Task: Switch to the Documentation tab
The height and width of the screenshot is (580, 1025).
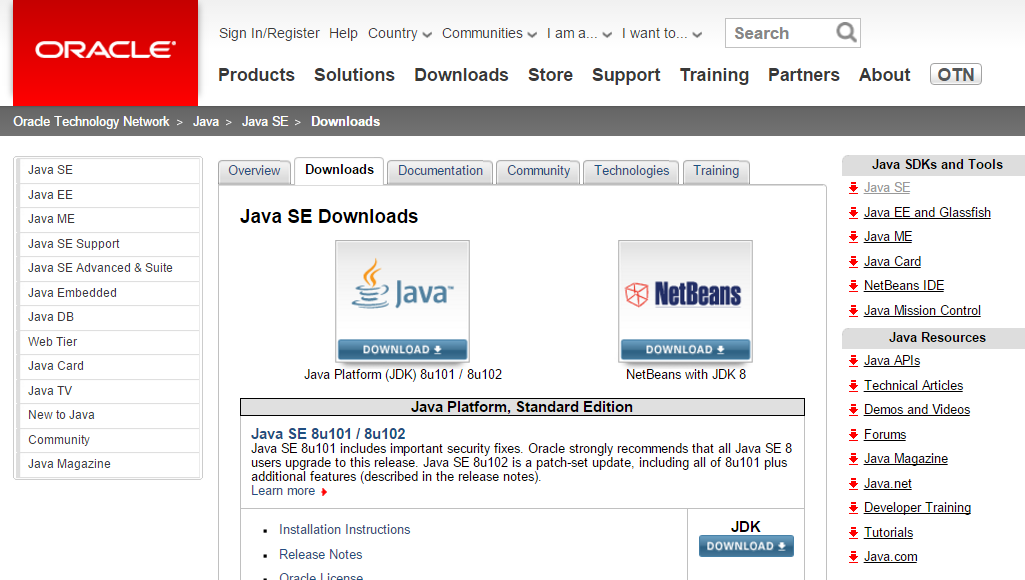Action: [440, 171]
